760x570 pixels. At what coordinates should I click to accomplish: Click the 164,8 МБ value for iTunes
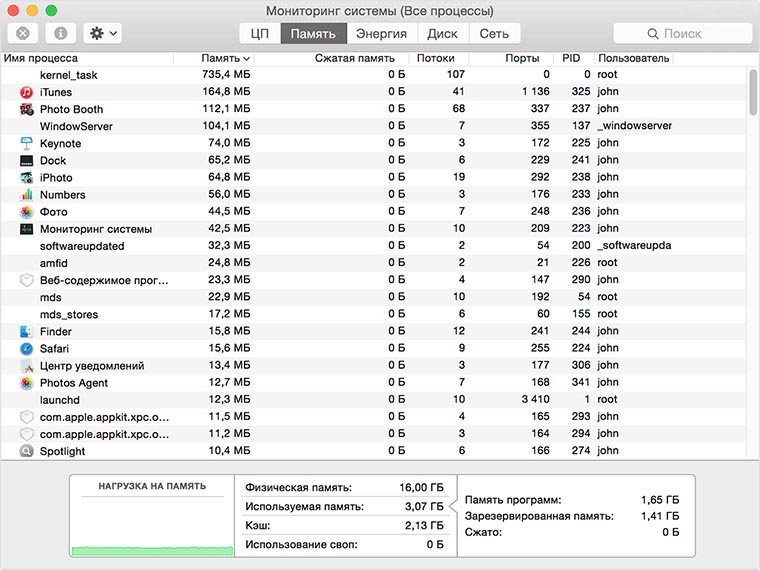point(226,92)
